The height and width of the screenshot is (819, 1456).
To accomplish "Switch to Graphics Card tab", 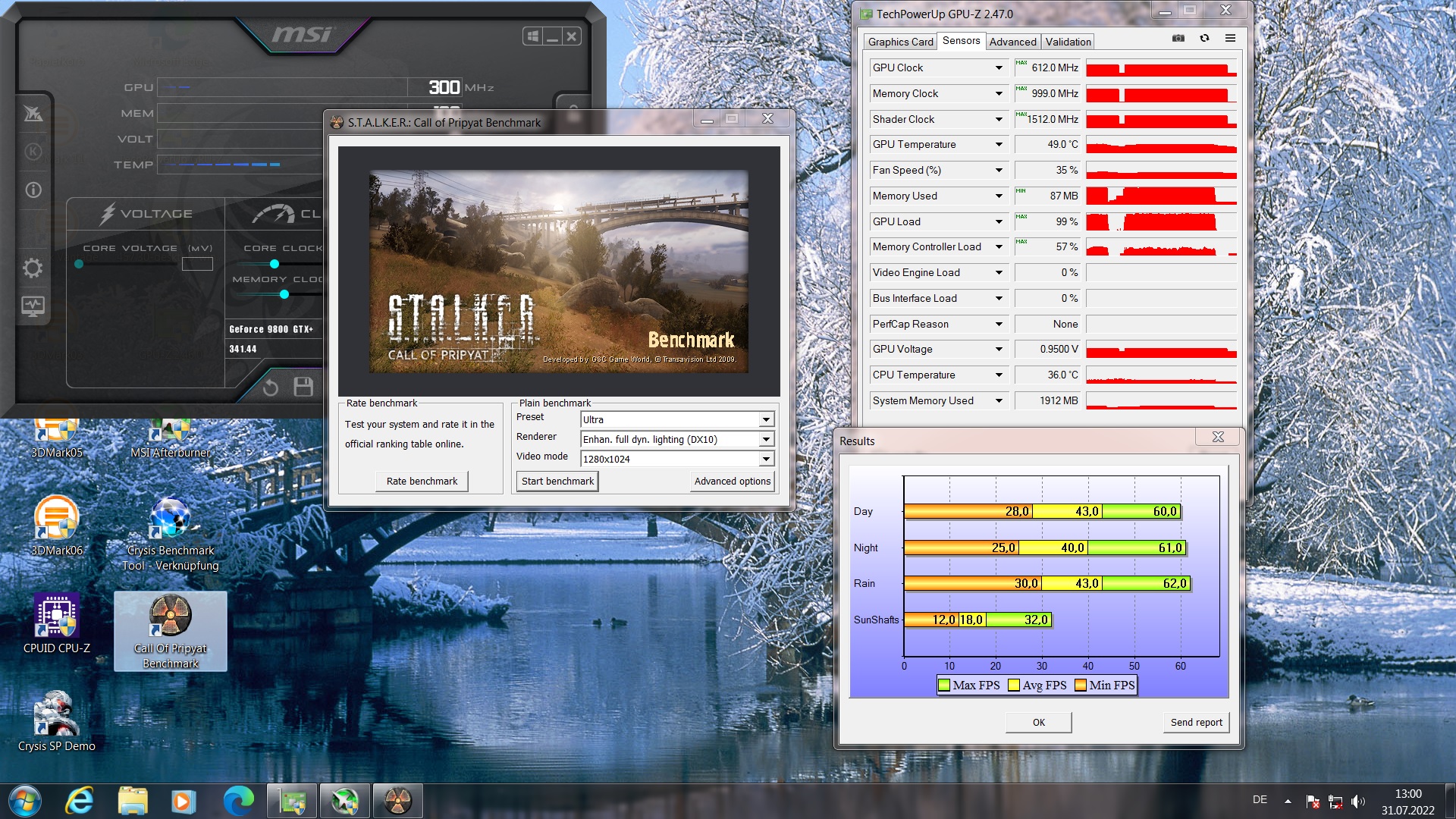I will (900, 42).
